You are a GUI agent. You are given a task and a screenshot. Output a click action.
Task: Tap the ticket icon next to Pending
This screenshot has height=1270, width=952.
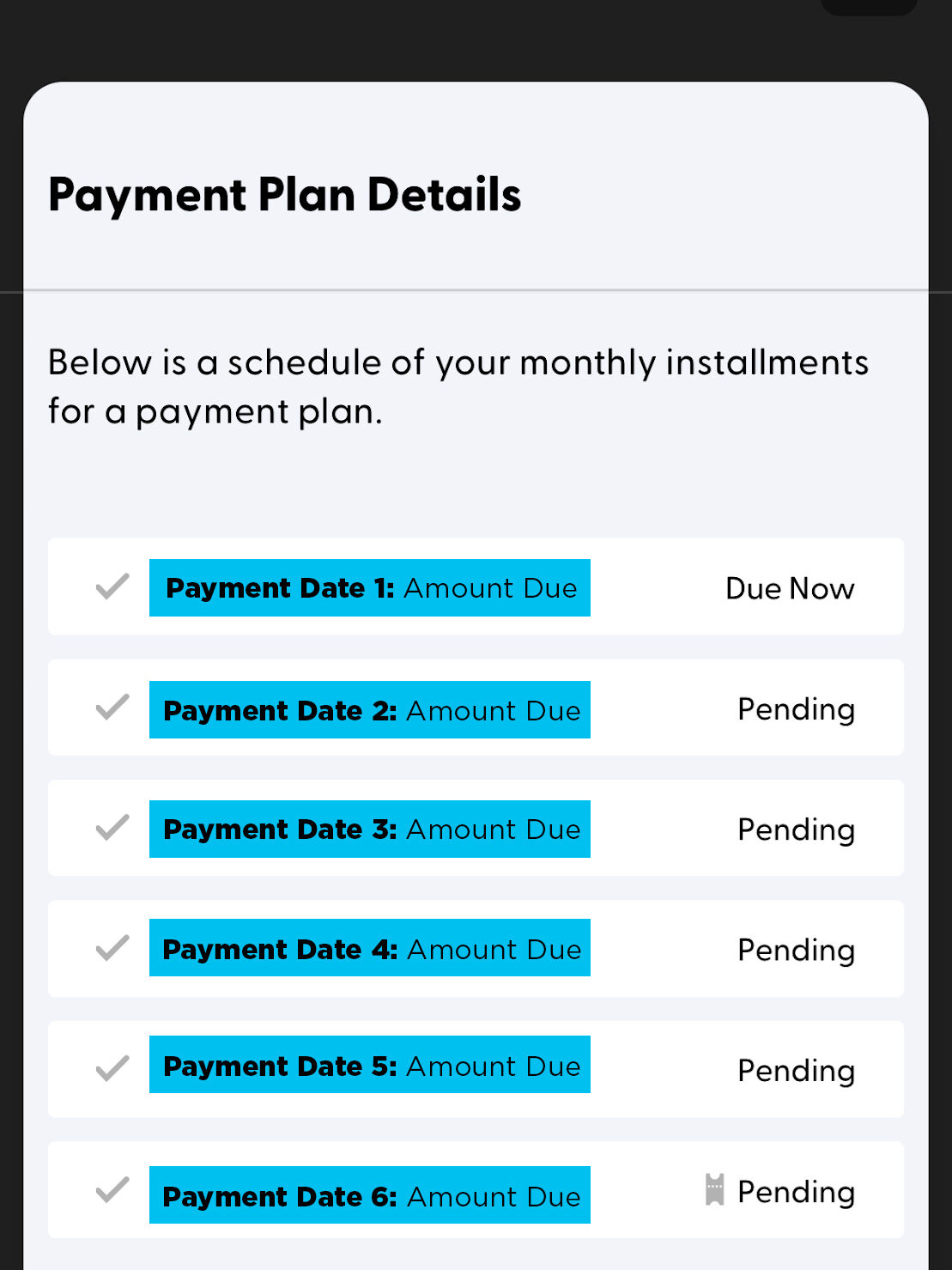pos(714,1190)
